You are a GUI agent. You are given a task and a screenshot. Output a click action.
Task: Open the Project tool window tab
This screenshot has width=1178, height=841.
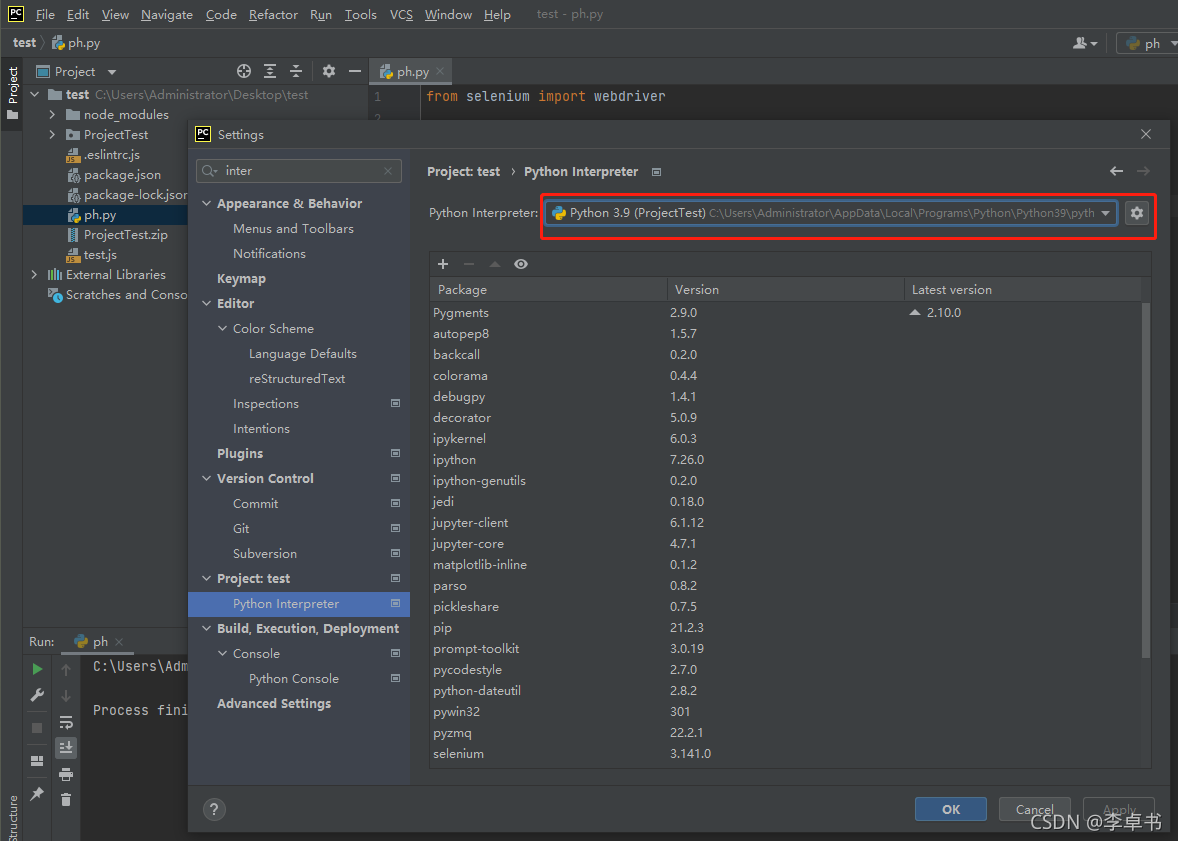click(12, 93)
